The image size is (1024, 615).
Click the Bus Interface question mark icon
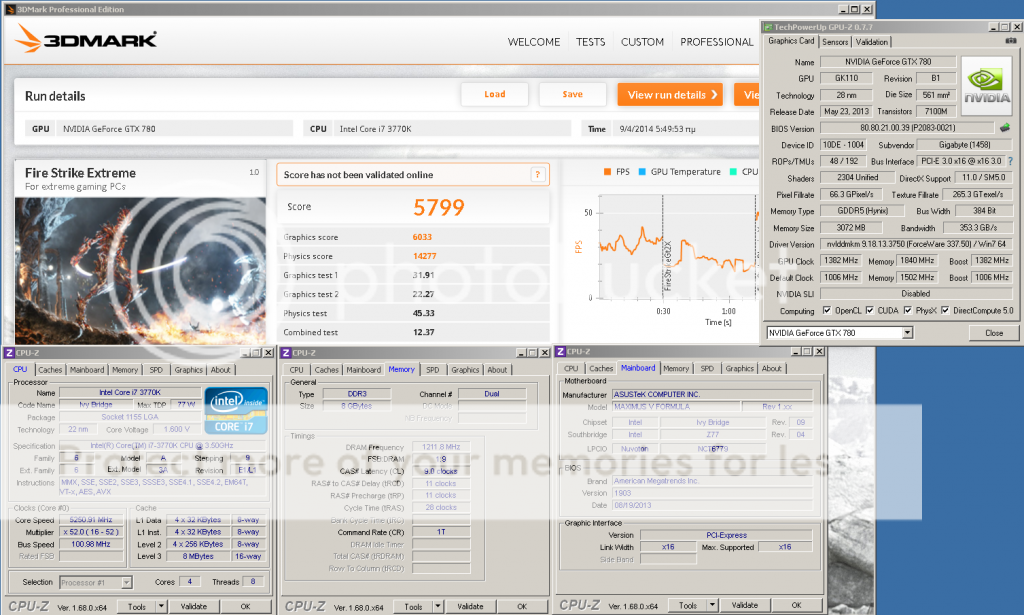click(1010, 161)
